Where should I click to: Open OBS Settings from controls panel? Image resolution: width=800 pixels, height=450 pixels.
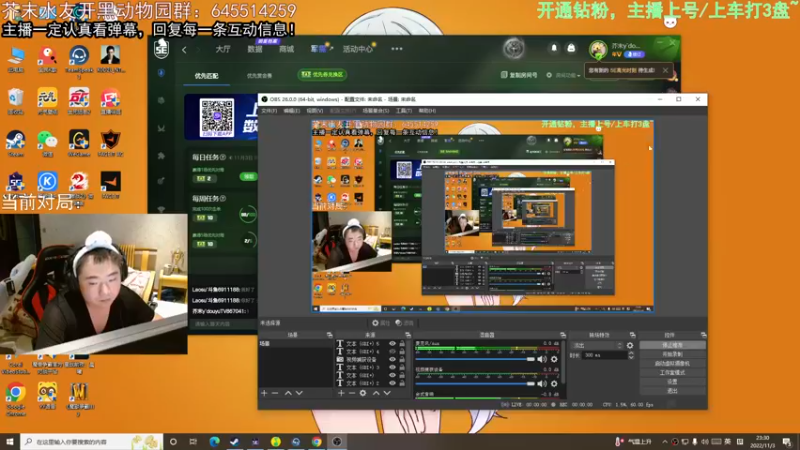coord(672,382)
